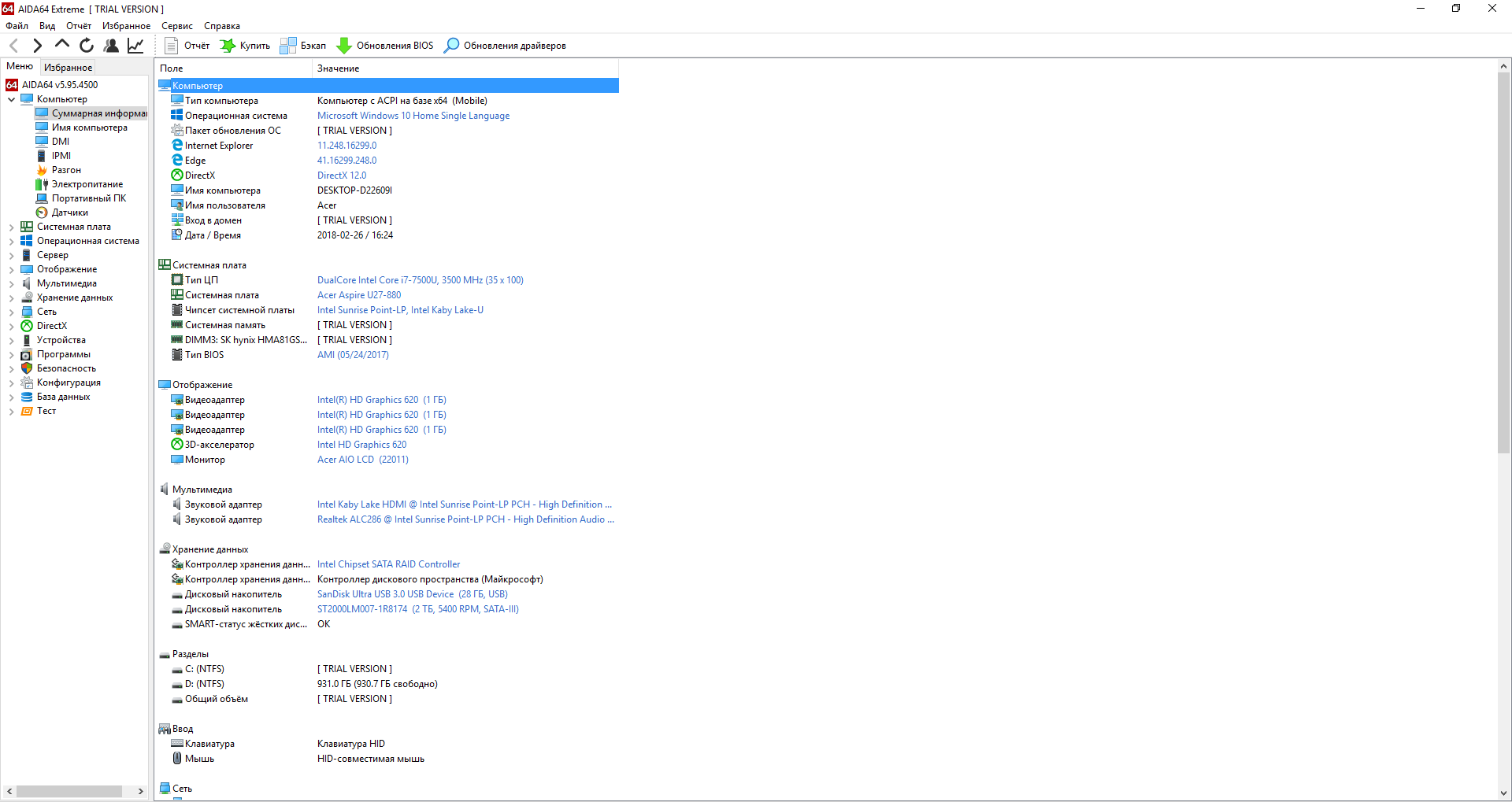1512x802 pixels.
Task: Click the vertical scrollbar down arrow
Action: point(1503,793)
